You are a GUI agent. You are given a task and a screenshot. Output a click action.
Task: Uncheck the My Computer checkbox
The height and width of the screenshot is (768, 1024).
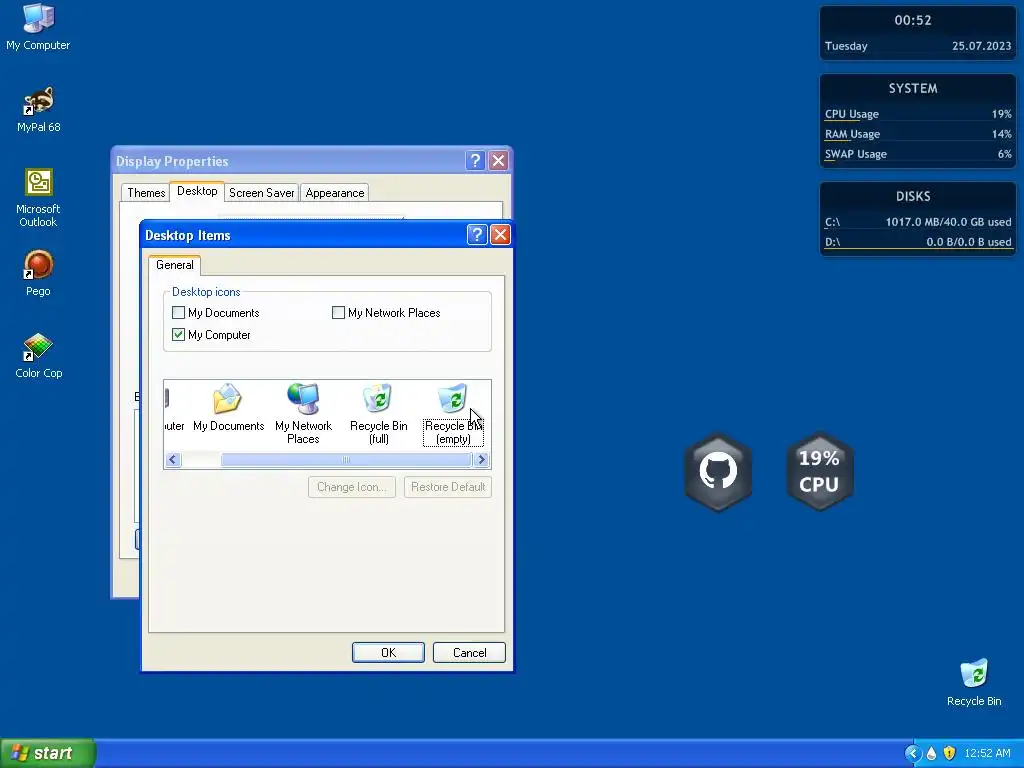click(x=178, y=334)
